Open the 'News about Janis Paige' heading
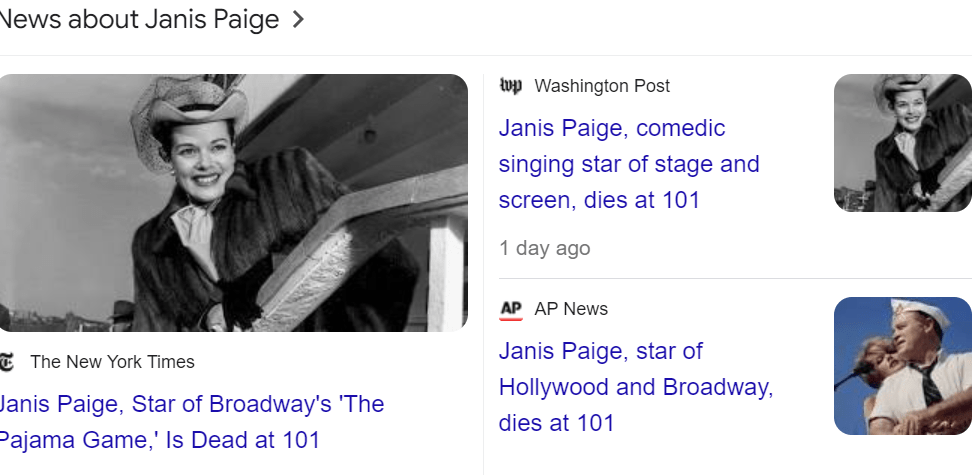This screenshot has height=475, width=980. click(x=140, y=20)
